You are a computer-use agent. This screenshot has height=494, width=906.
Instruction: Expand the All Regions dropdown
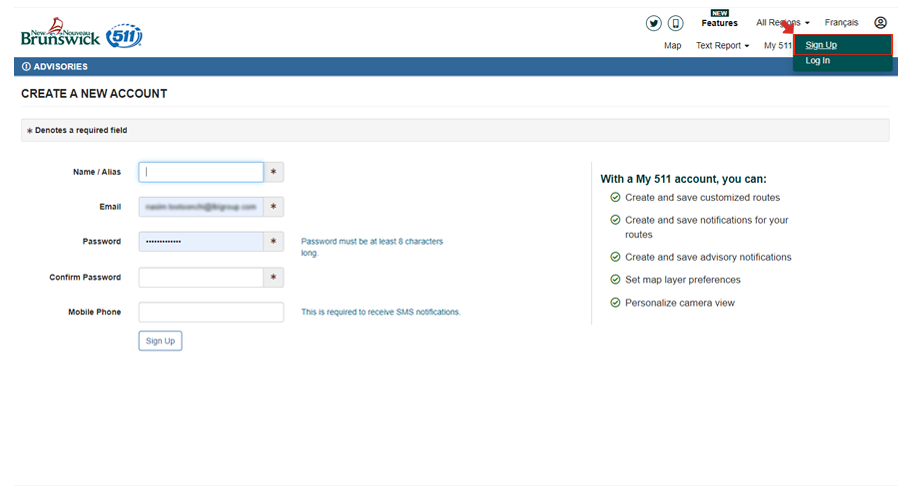(x=782, y=23)
